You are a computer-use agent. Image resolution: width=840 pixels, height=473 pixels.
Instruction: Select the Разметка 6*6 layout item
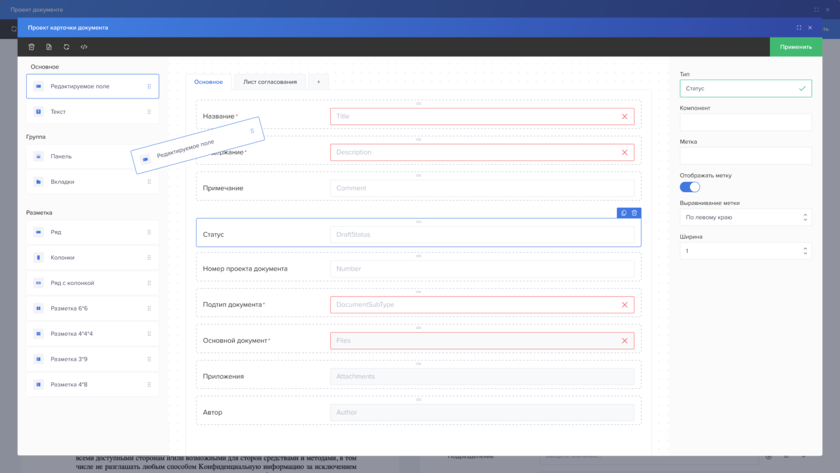92,308
